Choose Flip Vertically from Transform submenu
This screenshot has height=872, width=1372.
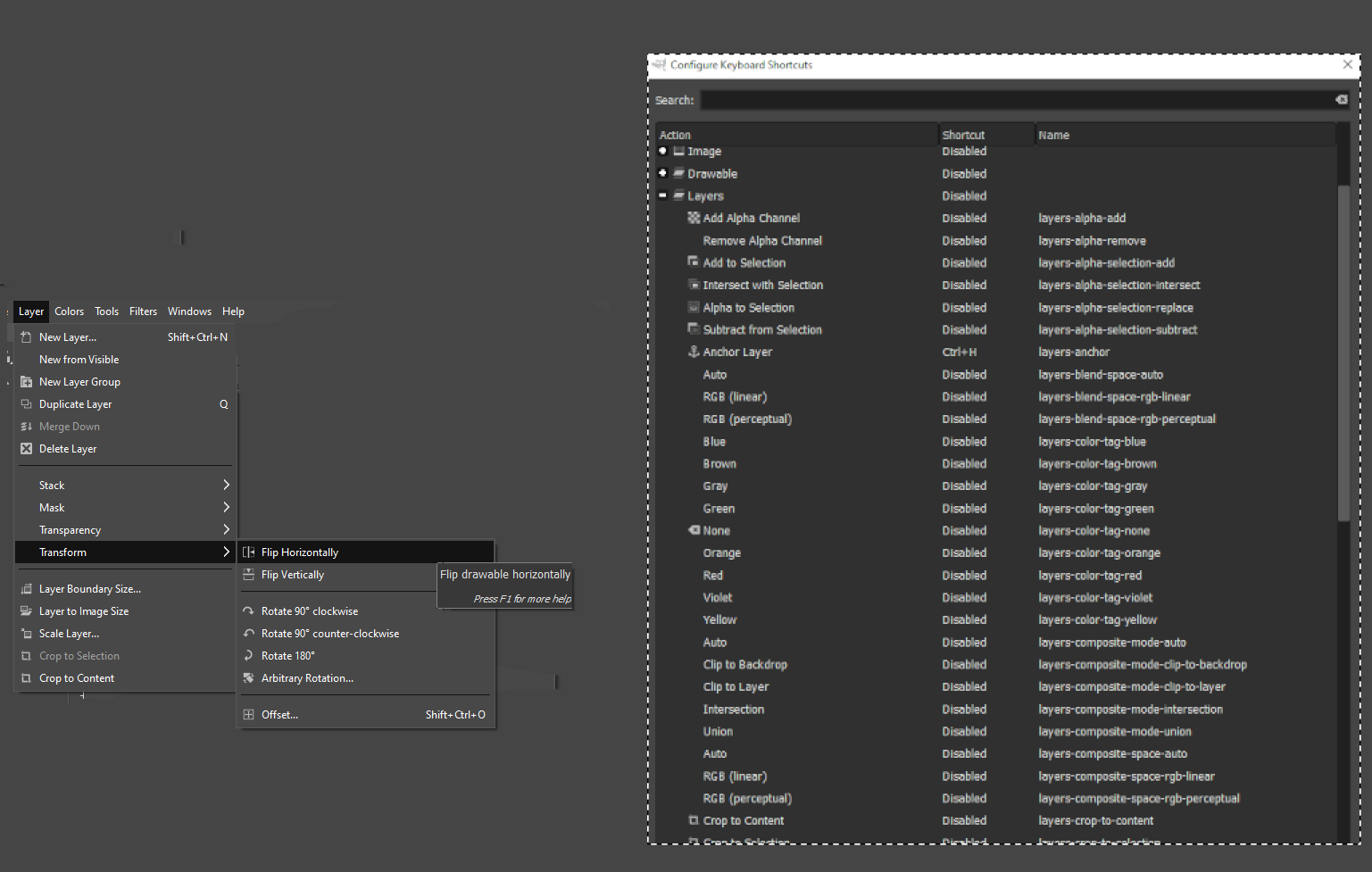click(293, 575)
